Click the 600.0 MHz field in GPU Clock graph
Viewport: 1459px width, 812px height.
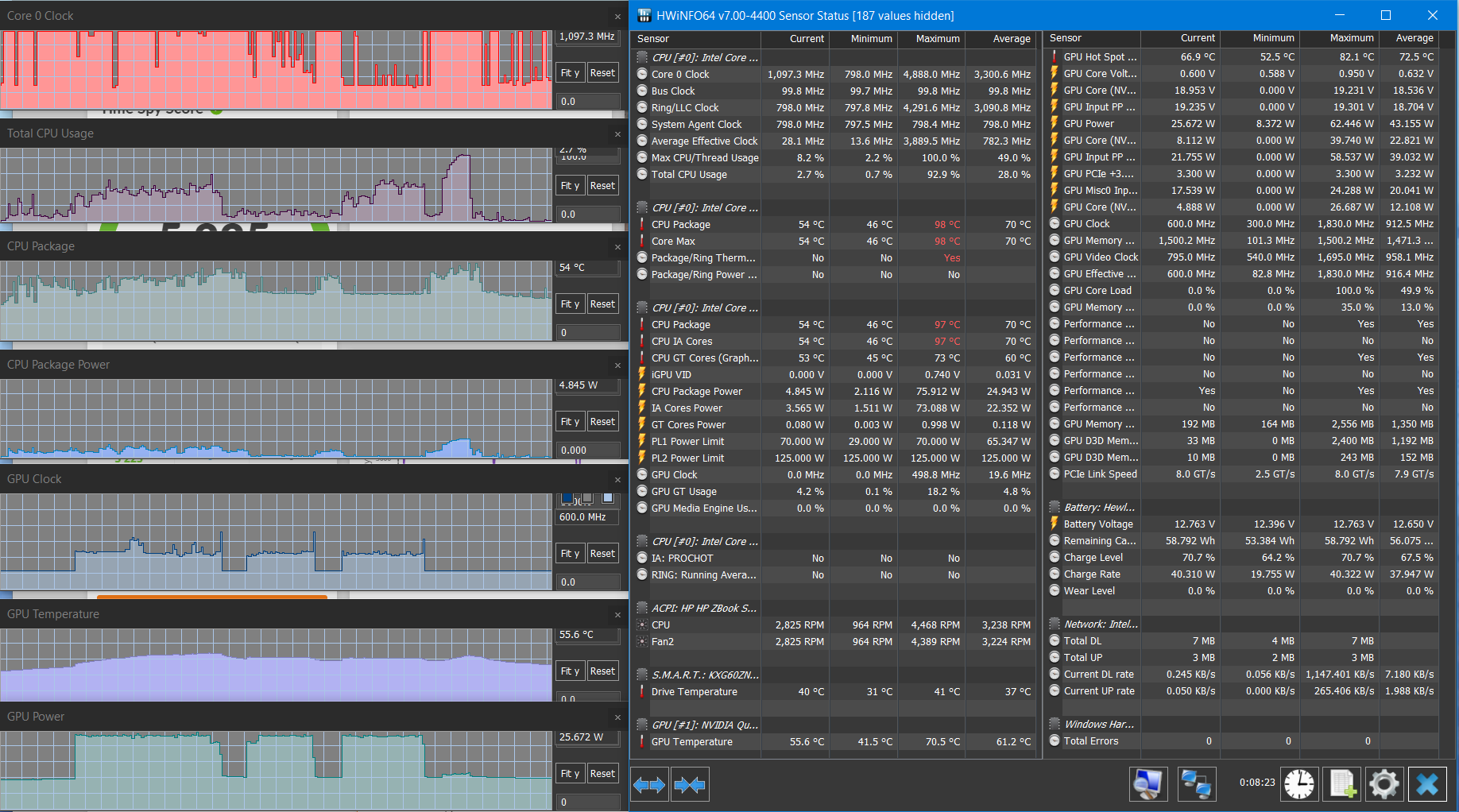pyautogui.click(x=587, y=516)
